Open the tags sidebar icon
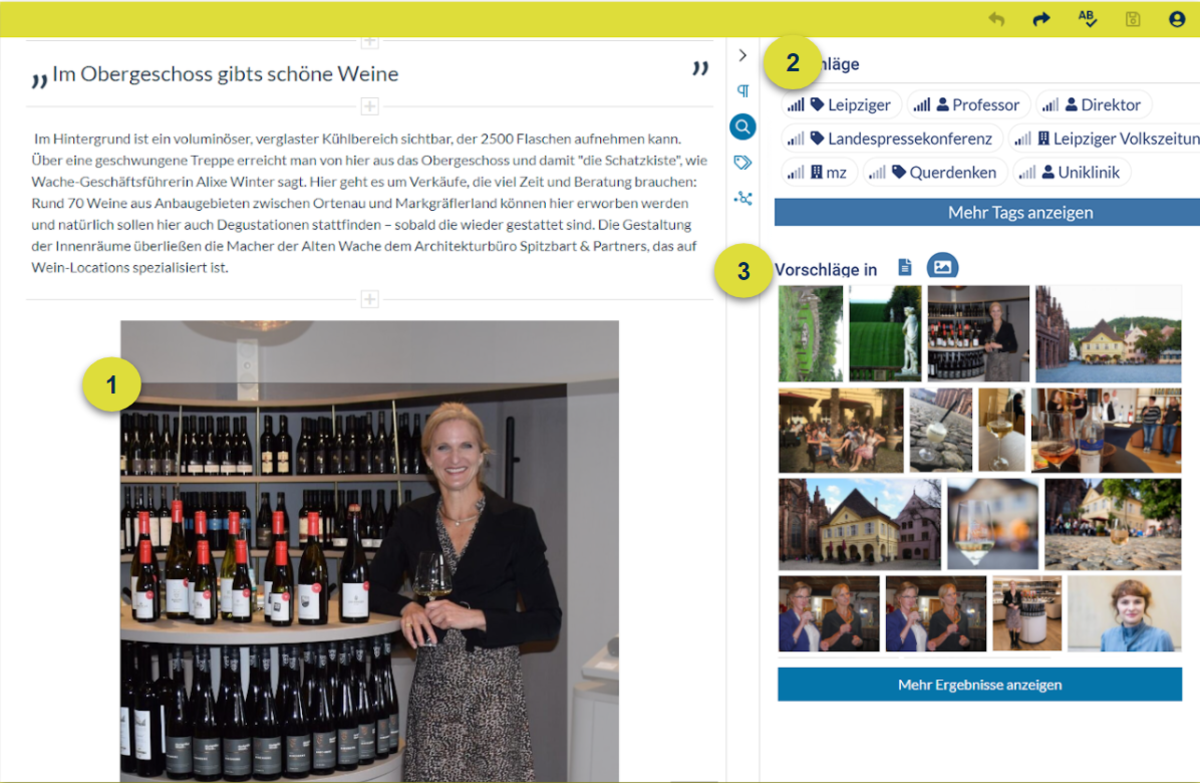 pyautogui.click(x=743, y=162)
